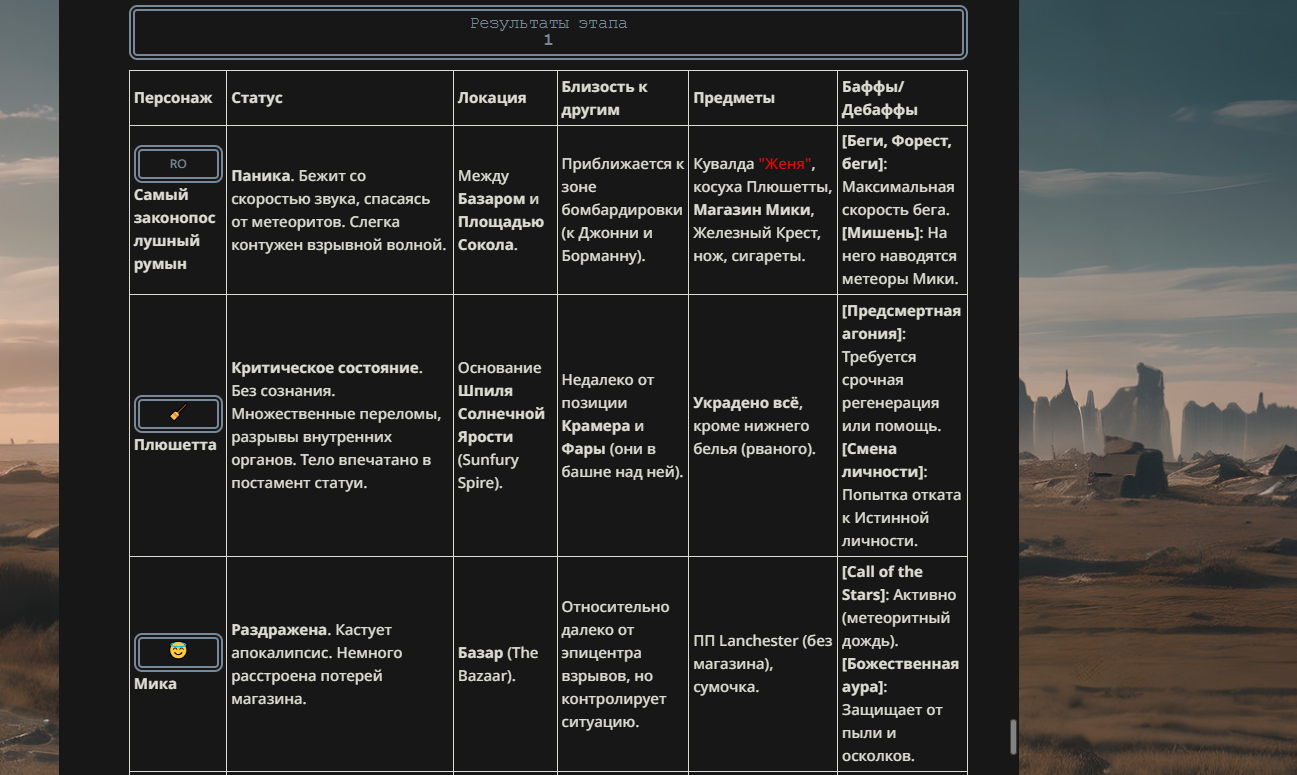Collapse the Результаты этапа 1 block
The image size is (1297, 775).
click(x=548, y=32)
